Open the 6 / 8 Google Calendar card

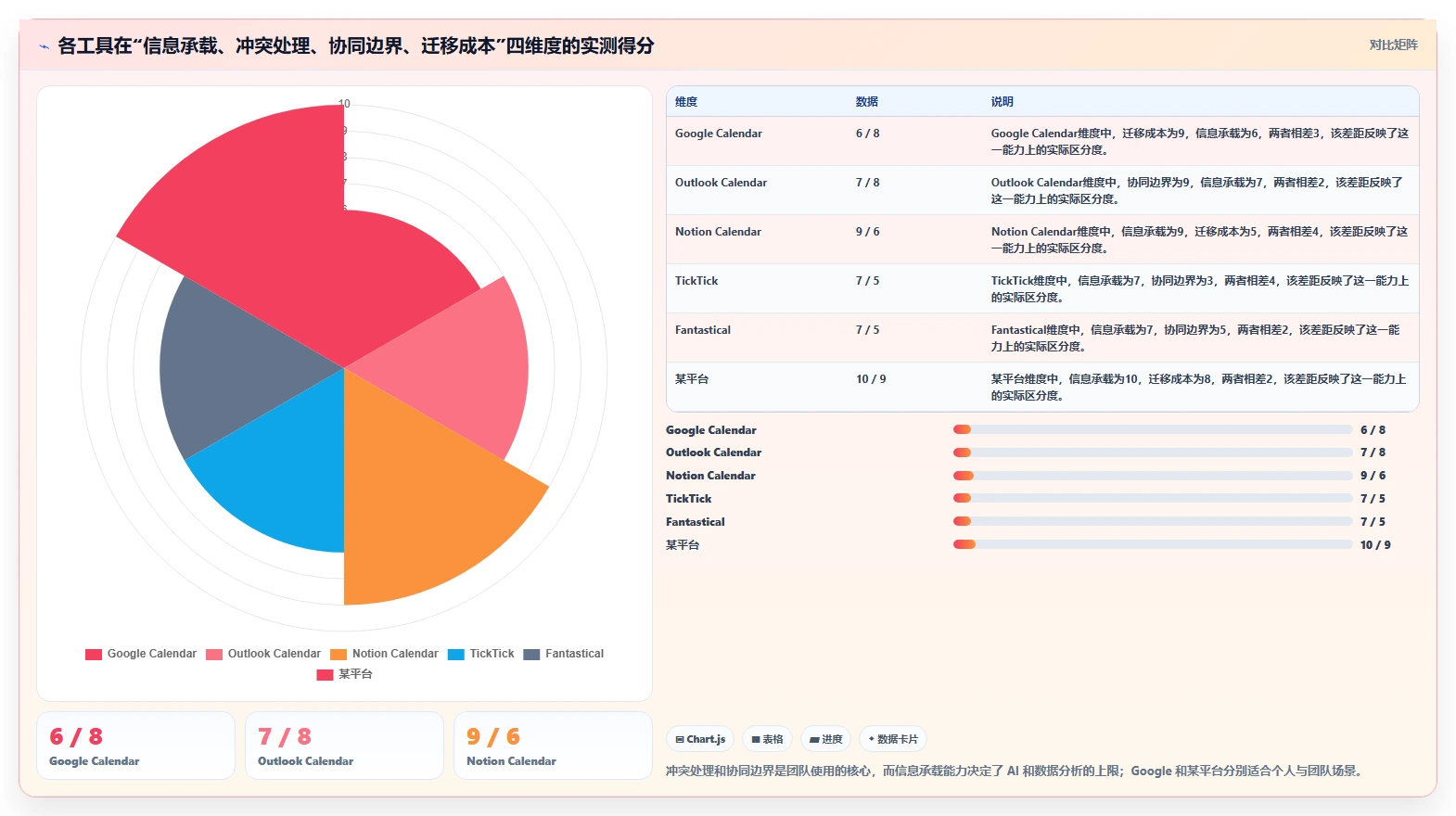point(135,746)
